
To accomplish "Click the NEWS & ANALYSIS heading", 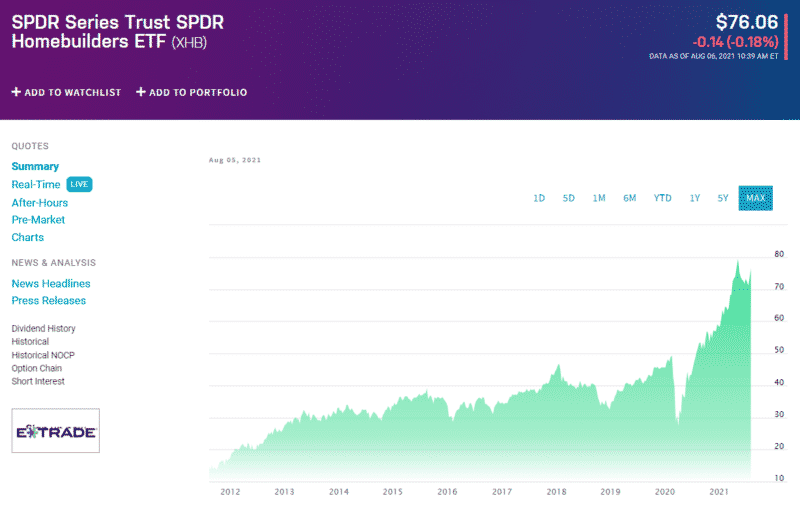I will (54, 263).
